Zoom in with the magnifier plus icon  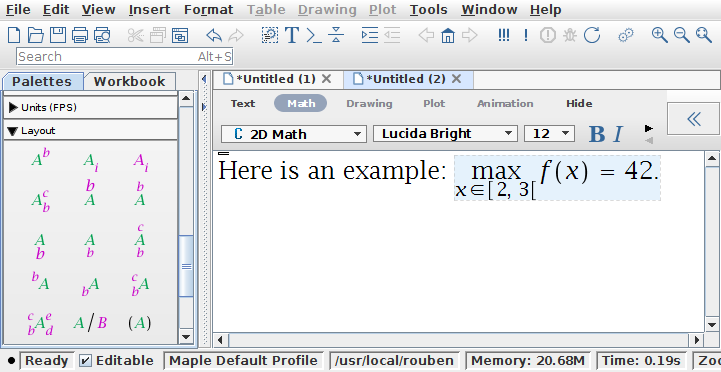660,35
